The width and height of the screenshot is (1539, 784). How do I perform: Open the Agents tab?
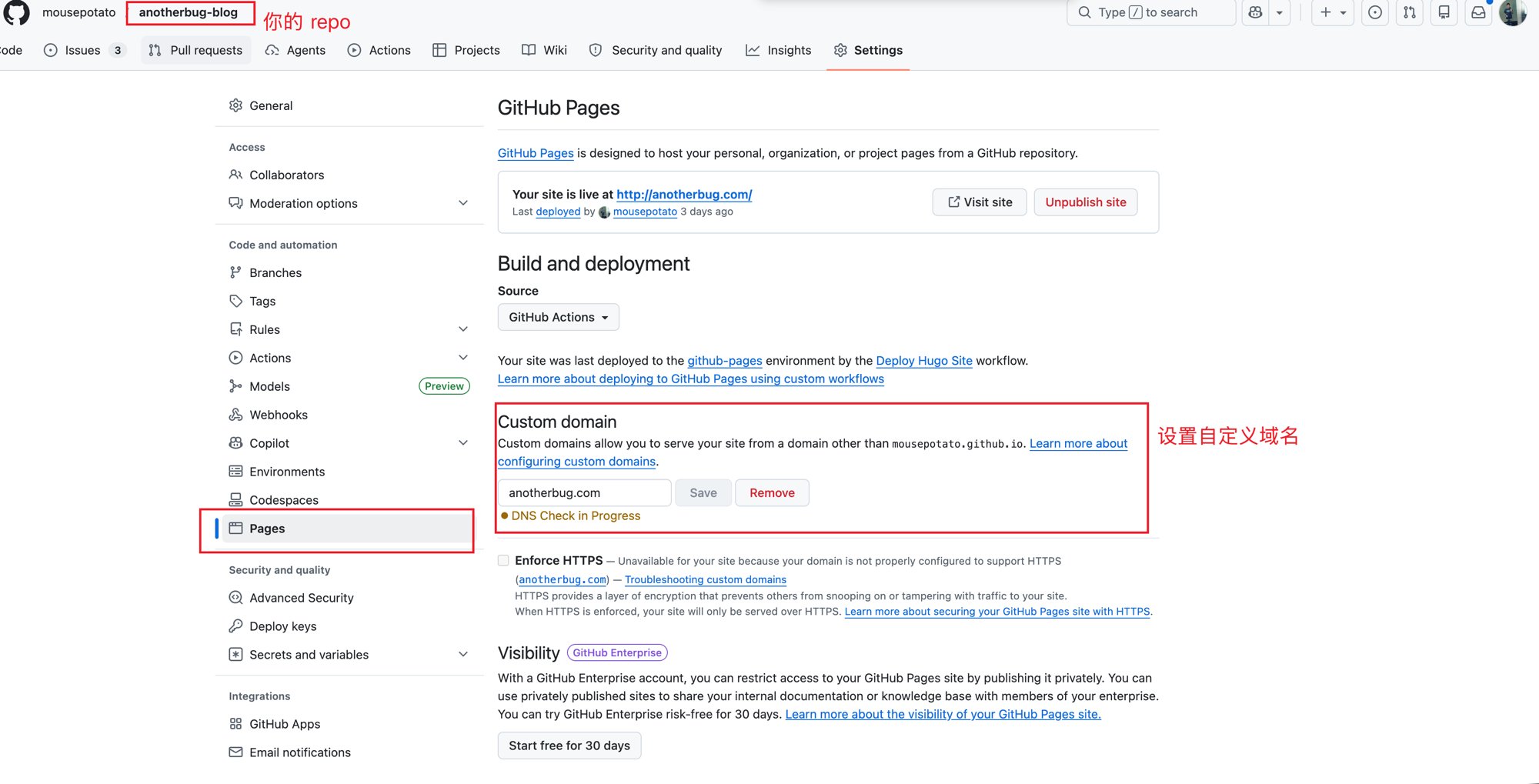(295, 50)
